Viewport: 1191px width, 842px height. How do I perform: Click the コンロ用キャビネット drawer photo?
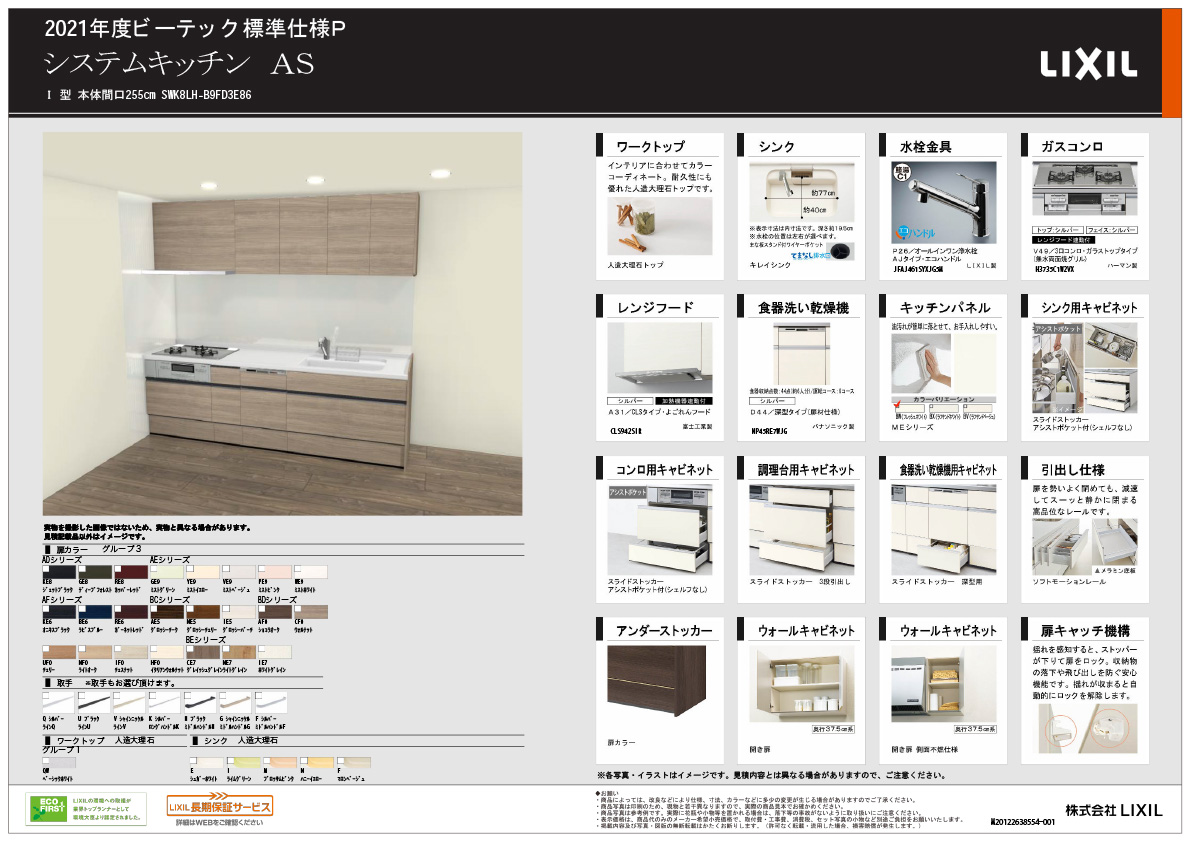tap(659, 530)
